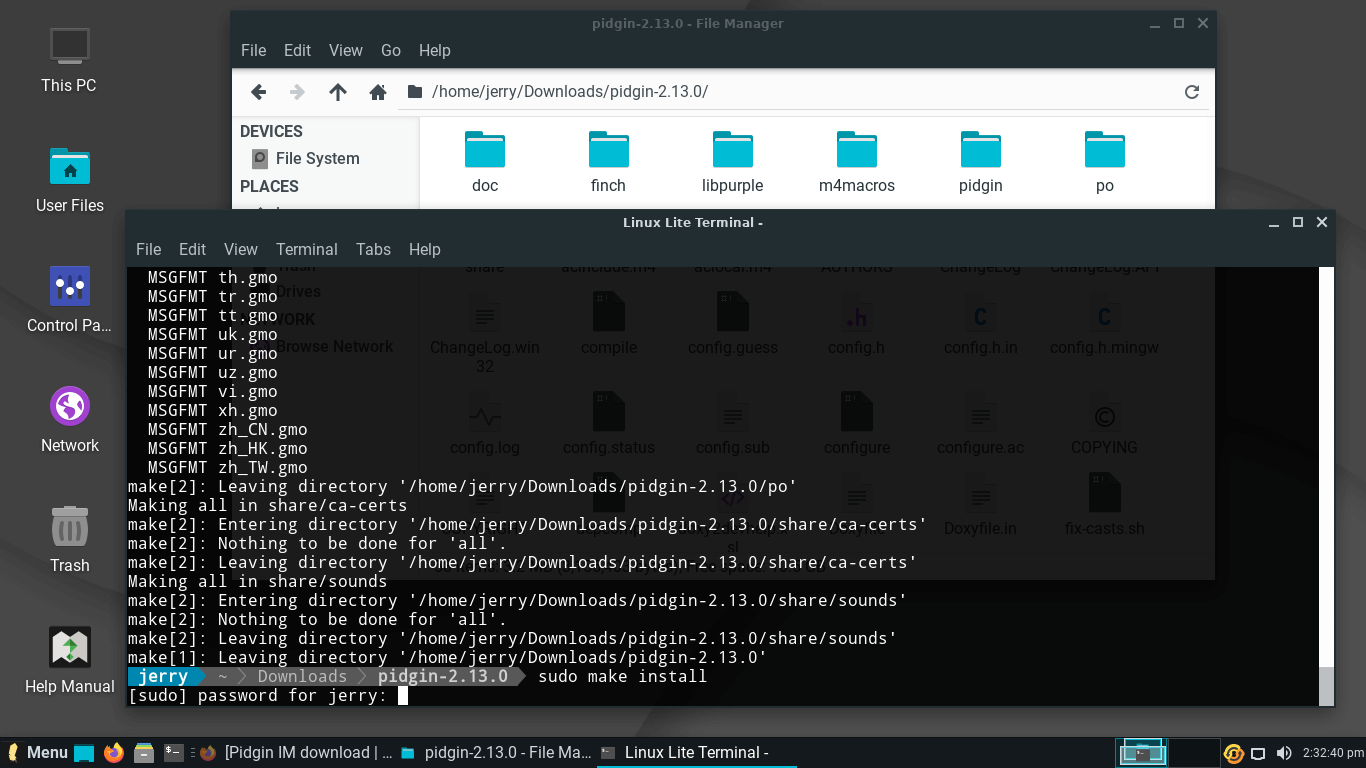Go up one directory level
The height and width of the screenshot is (768, 1366).
point(338,92)
